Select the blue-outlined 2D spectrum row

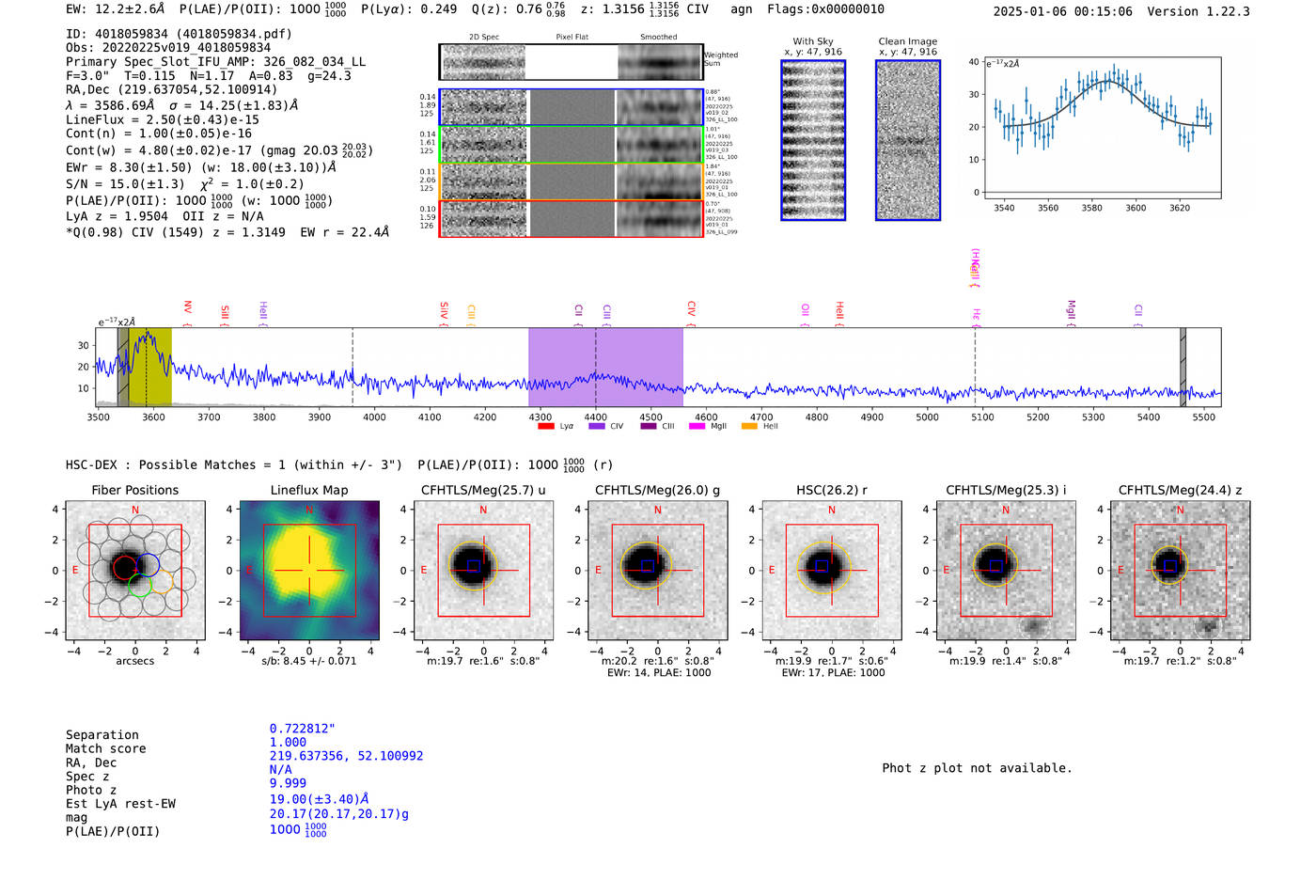(572, 107)
